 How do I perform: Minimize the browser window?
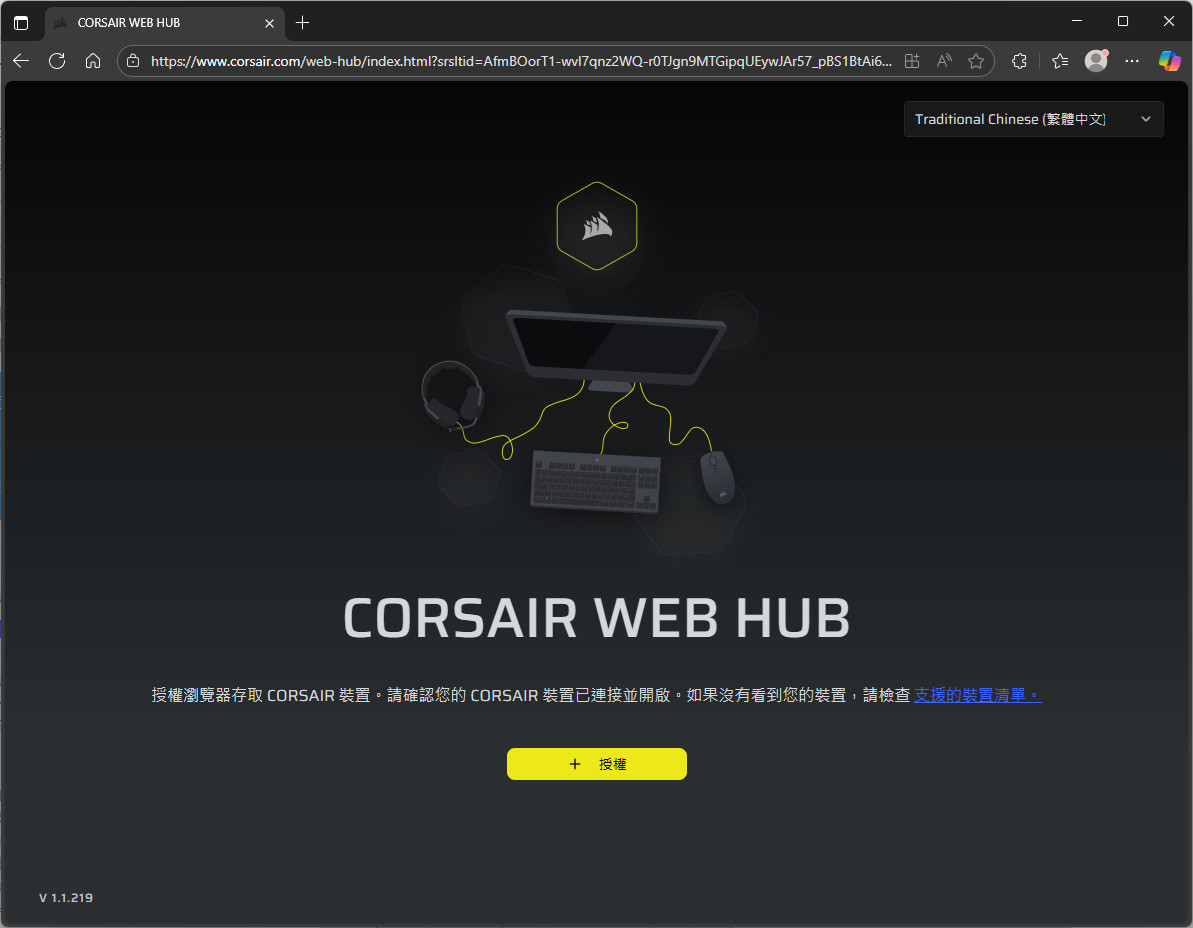pyautogui.click(x=1077, y=21)
